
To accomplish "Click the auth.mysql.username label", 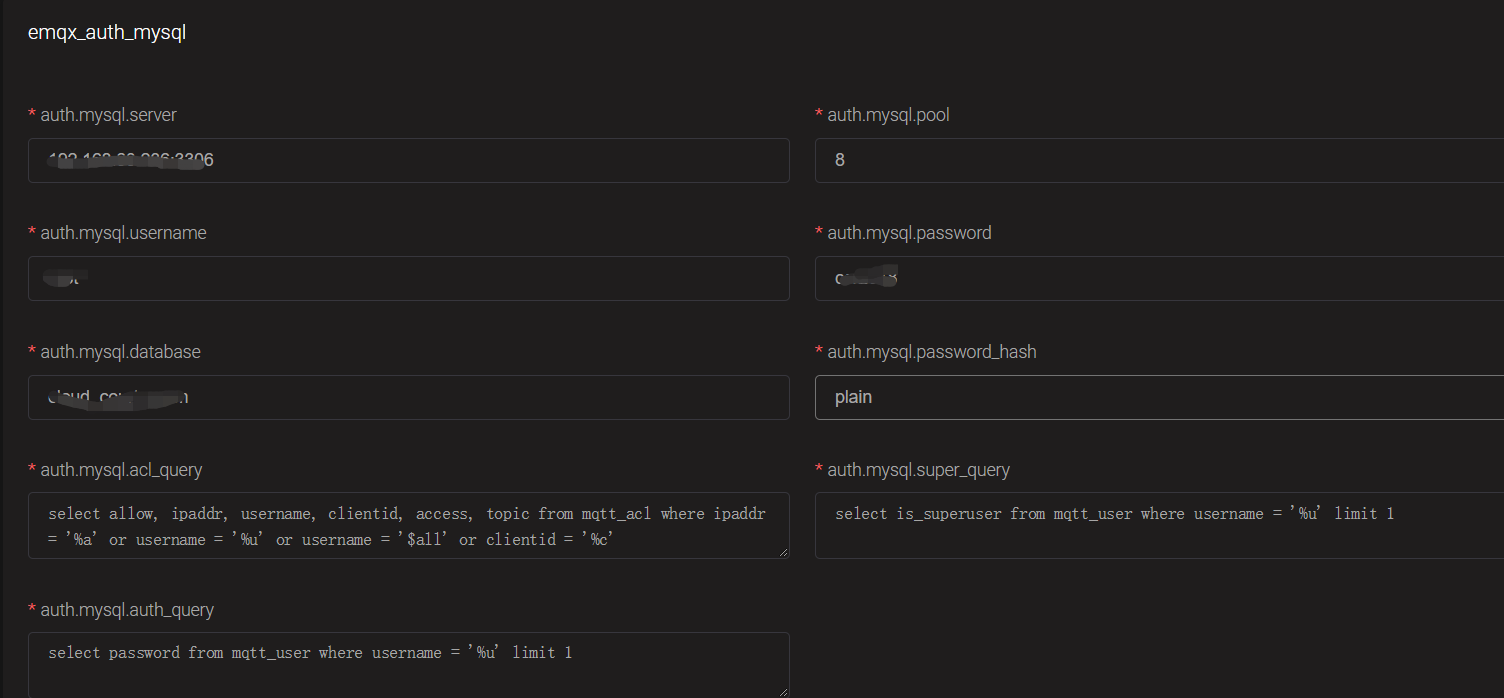I will (x=123, y=233).
